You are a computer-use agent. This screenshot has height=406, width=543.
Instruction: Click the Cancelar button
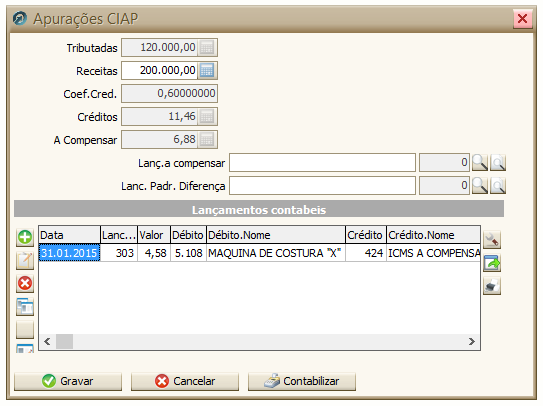[185, 381]
